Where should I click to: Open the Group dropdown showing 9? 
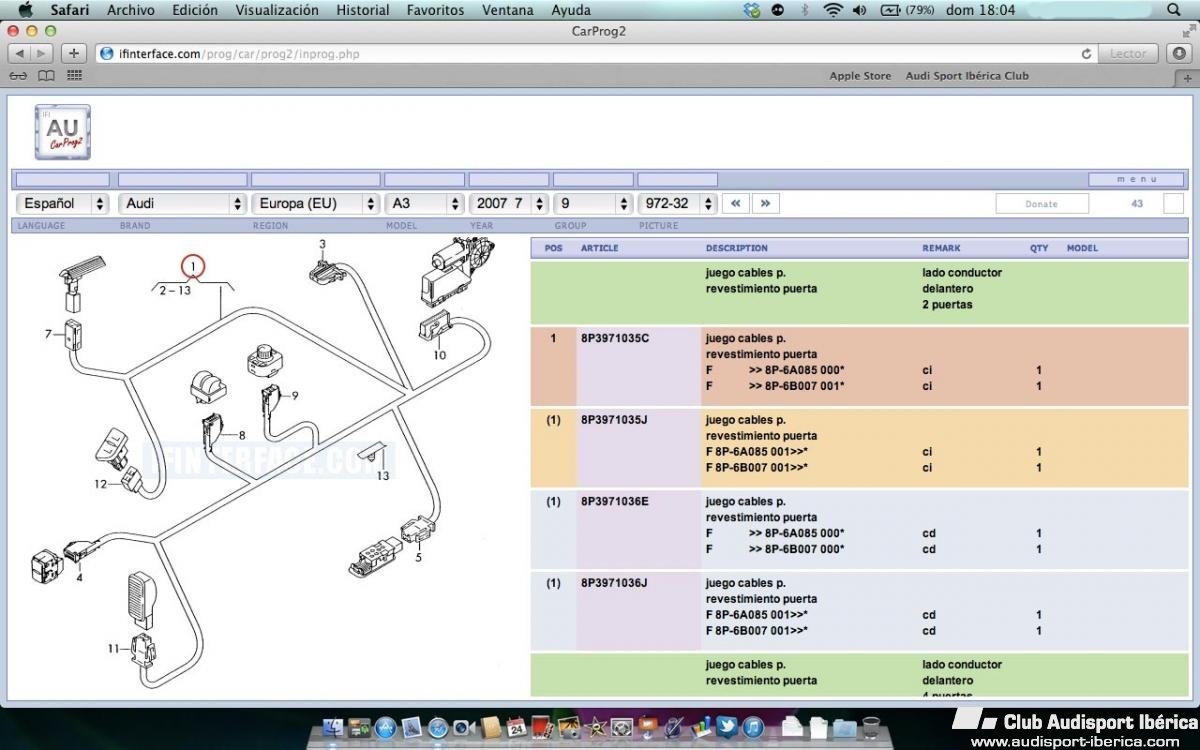click(x=593, y=203)
